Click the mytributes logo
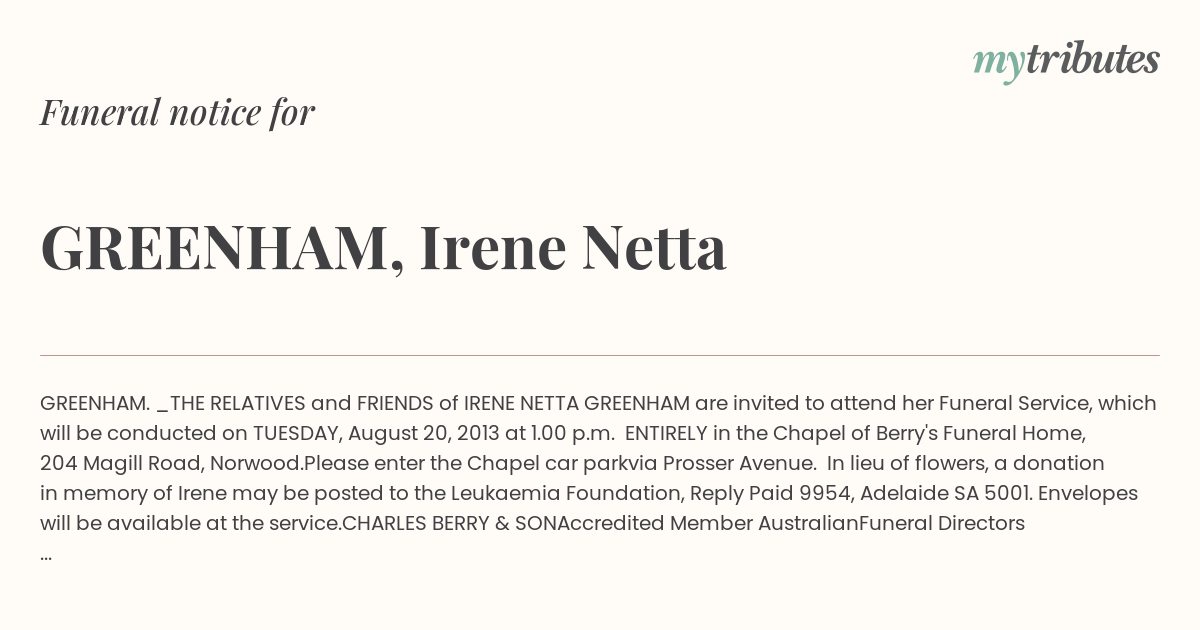1200x630 pixels. [x=1066, y=61]
